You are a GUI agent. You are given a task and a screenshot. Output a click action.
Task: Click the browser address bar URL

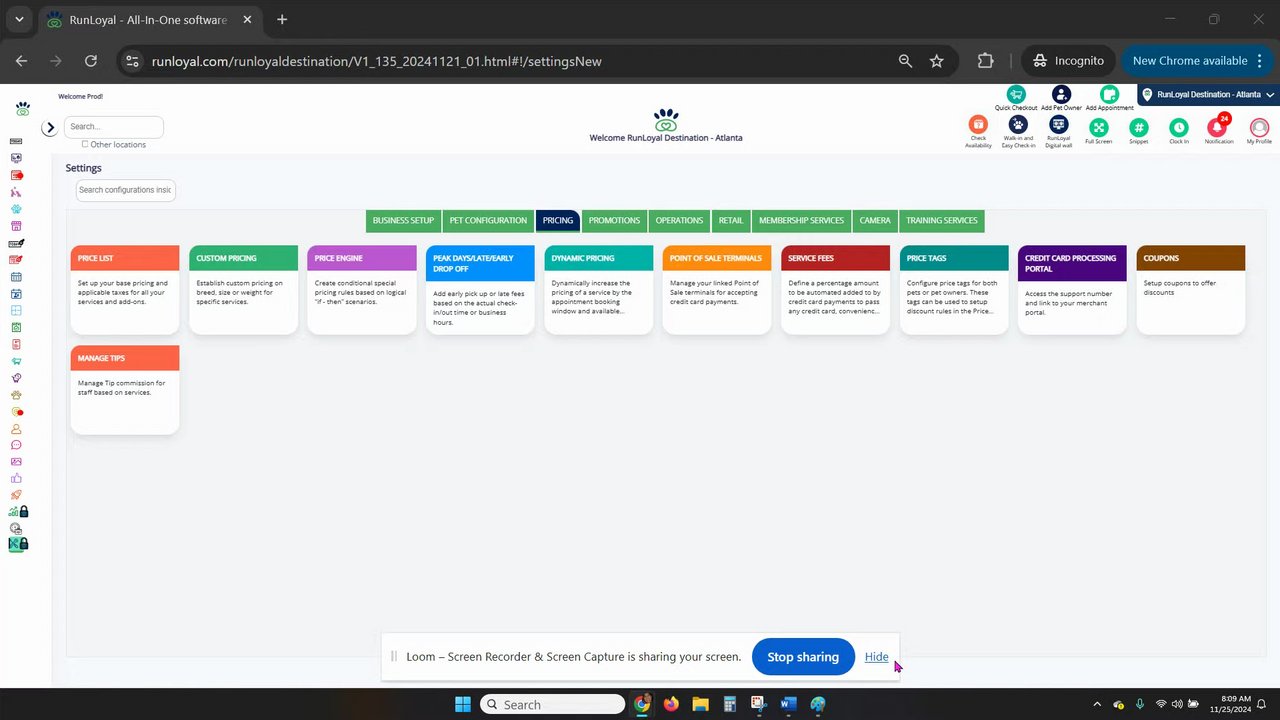377,61
